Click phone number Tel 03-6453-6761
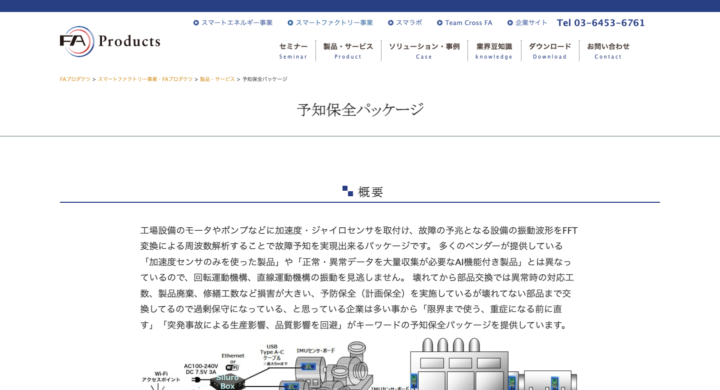Image resolution: width=720 pixels, height=390 pixels. [601, 23]
